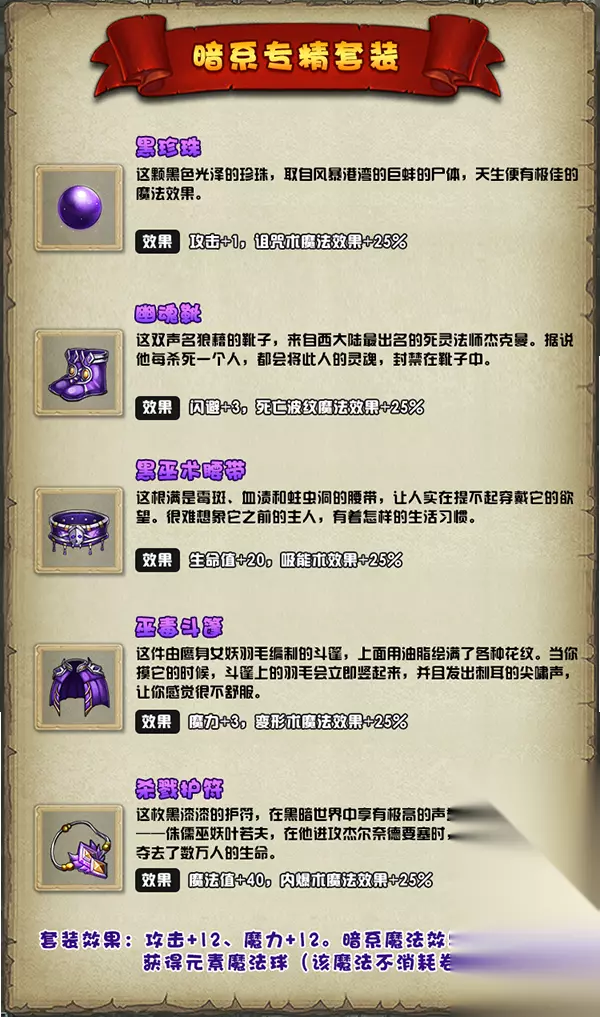Screen dimensions: 600x1017
Task: Click the dark witchcraft belt icon
Action: [x=79, y=531]
